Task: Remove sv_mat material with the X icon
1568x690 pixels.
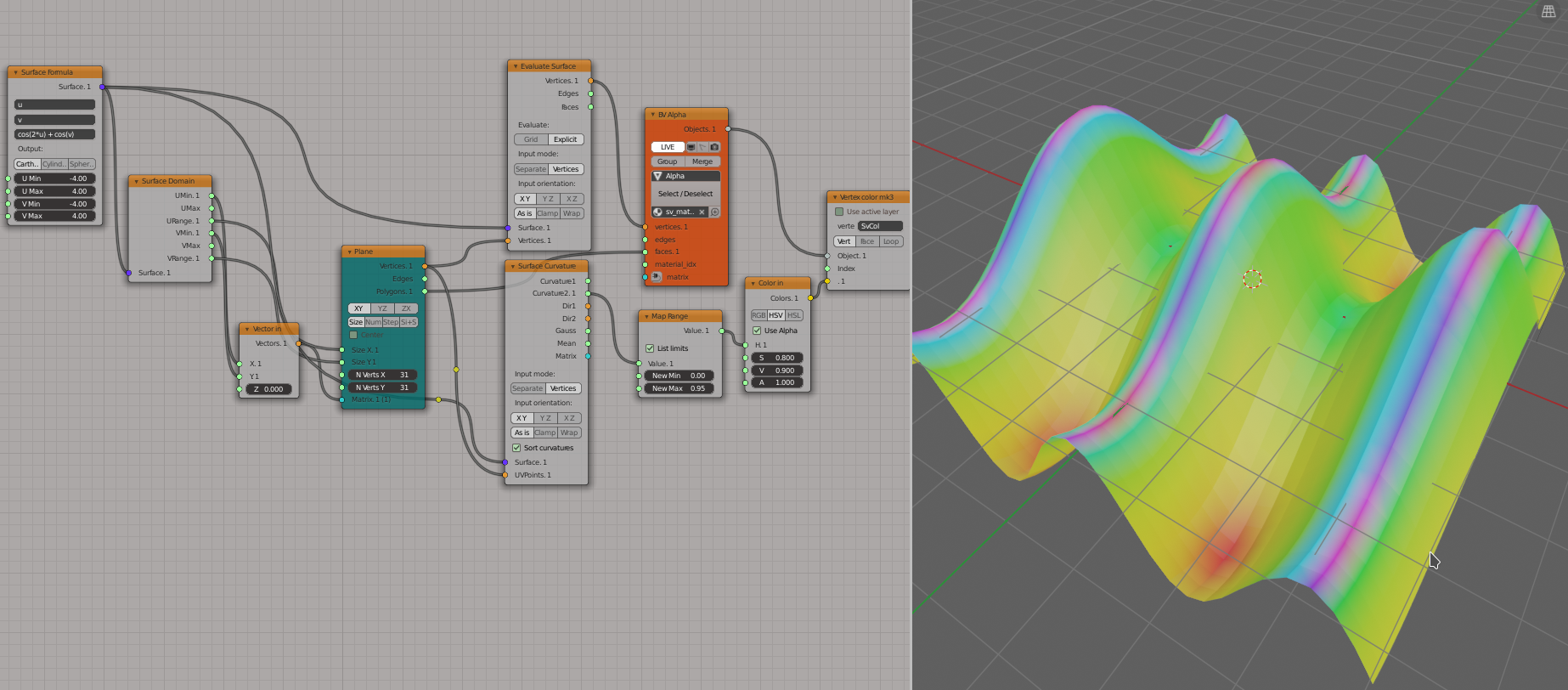Action: pyautogui.click(x=702, y=212)
